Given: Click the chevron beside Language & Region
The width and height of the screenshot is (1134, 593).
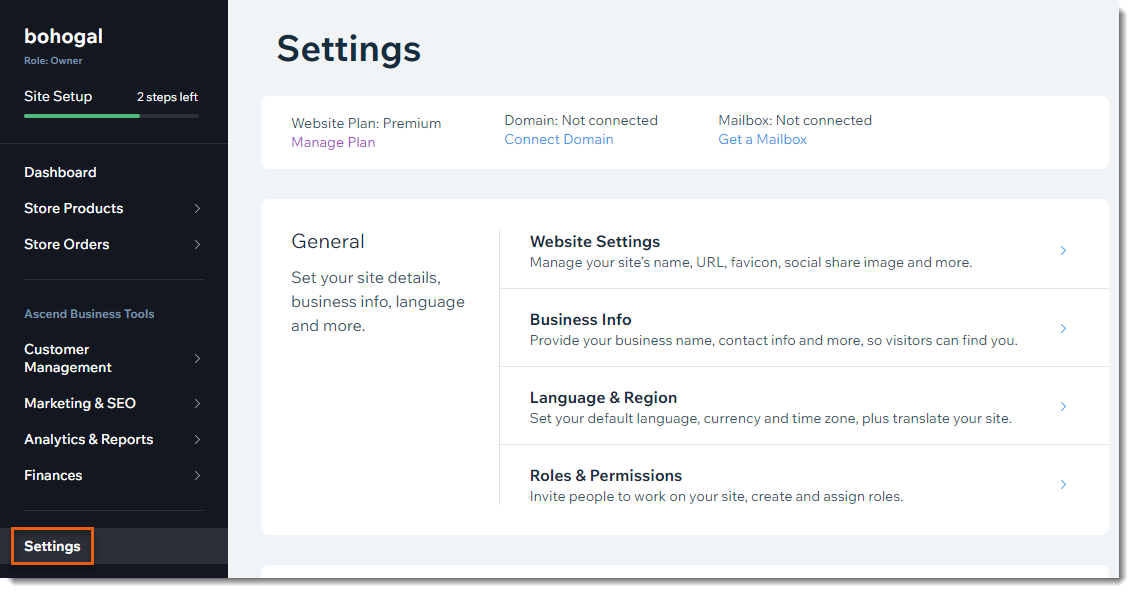Looking at the screenshot, I should pyautogui.click(x=1063, y=406).
